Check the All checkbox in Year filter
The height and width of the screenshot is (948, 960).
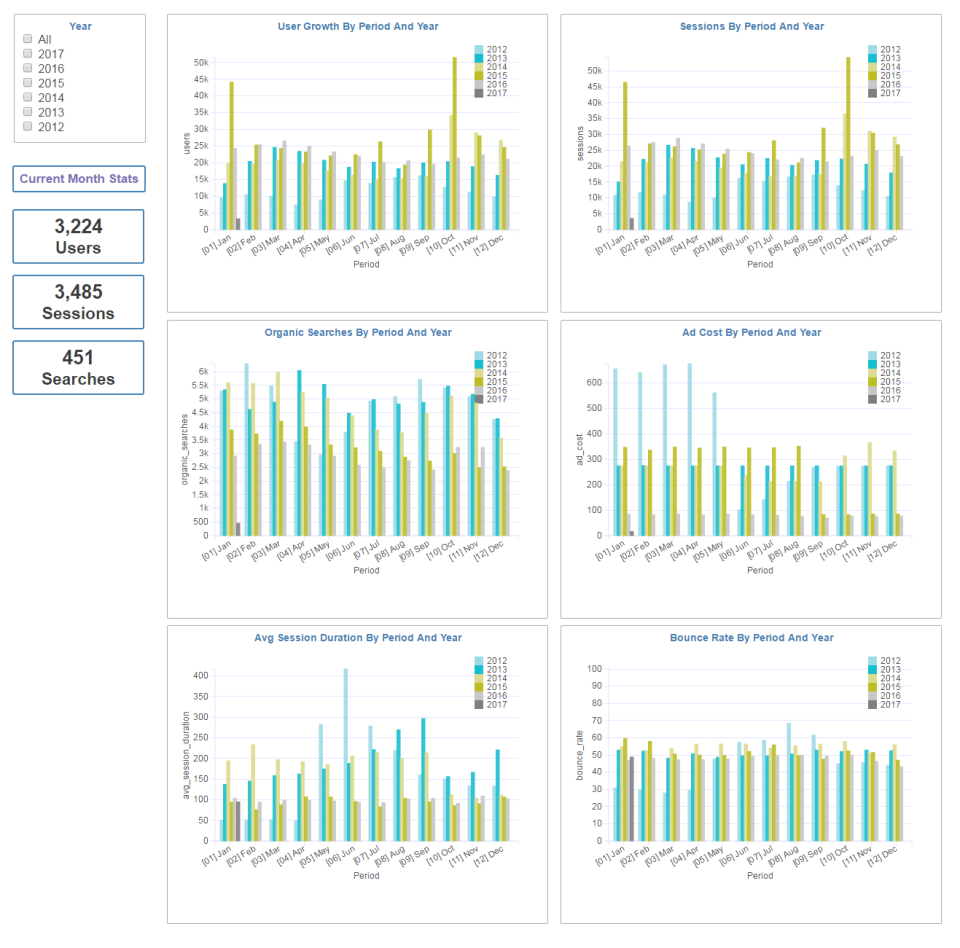click(28, 39)
